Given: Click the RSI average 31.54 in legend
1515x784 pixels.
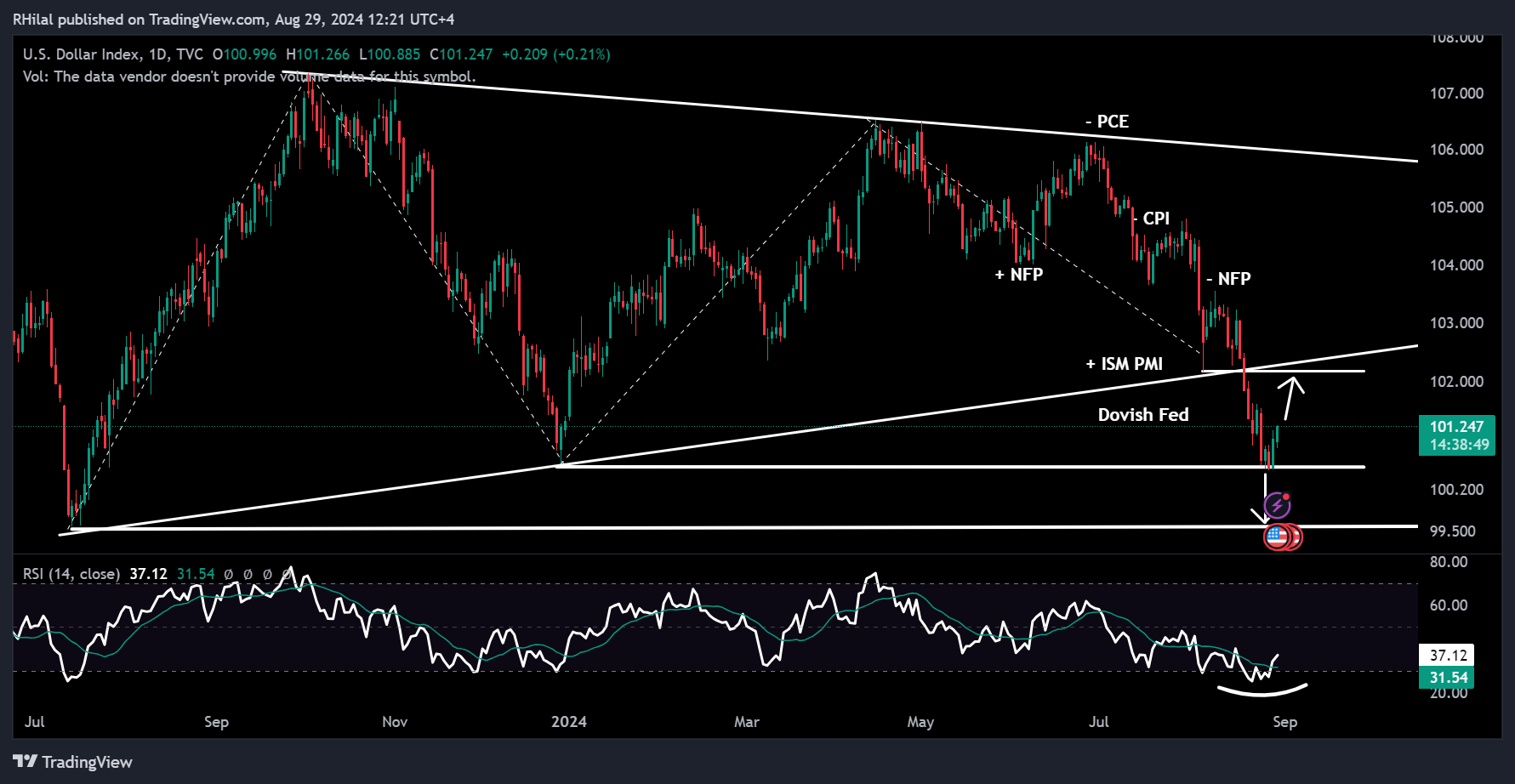Looking at the screenshot, I should coord(196,574).
